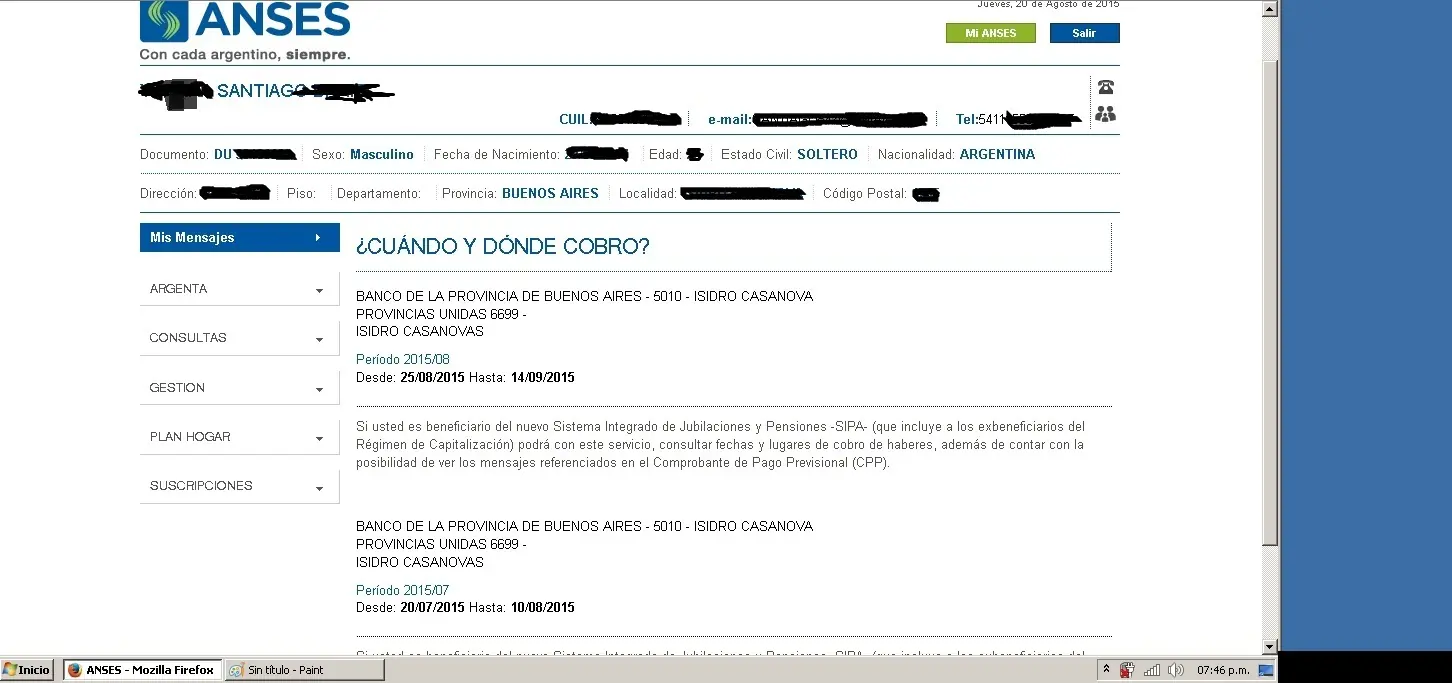Click the Período 2015/08 text
The image size is (1452, 683).
(403, 360)
